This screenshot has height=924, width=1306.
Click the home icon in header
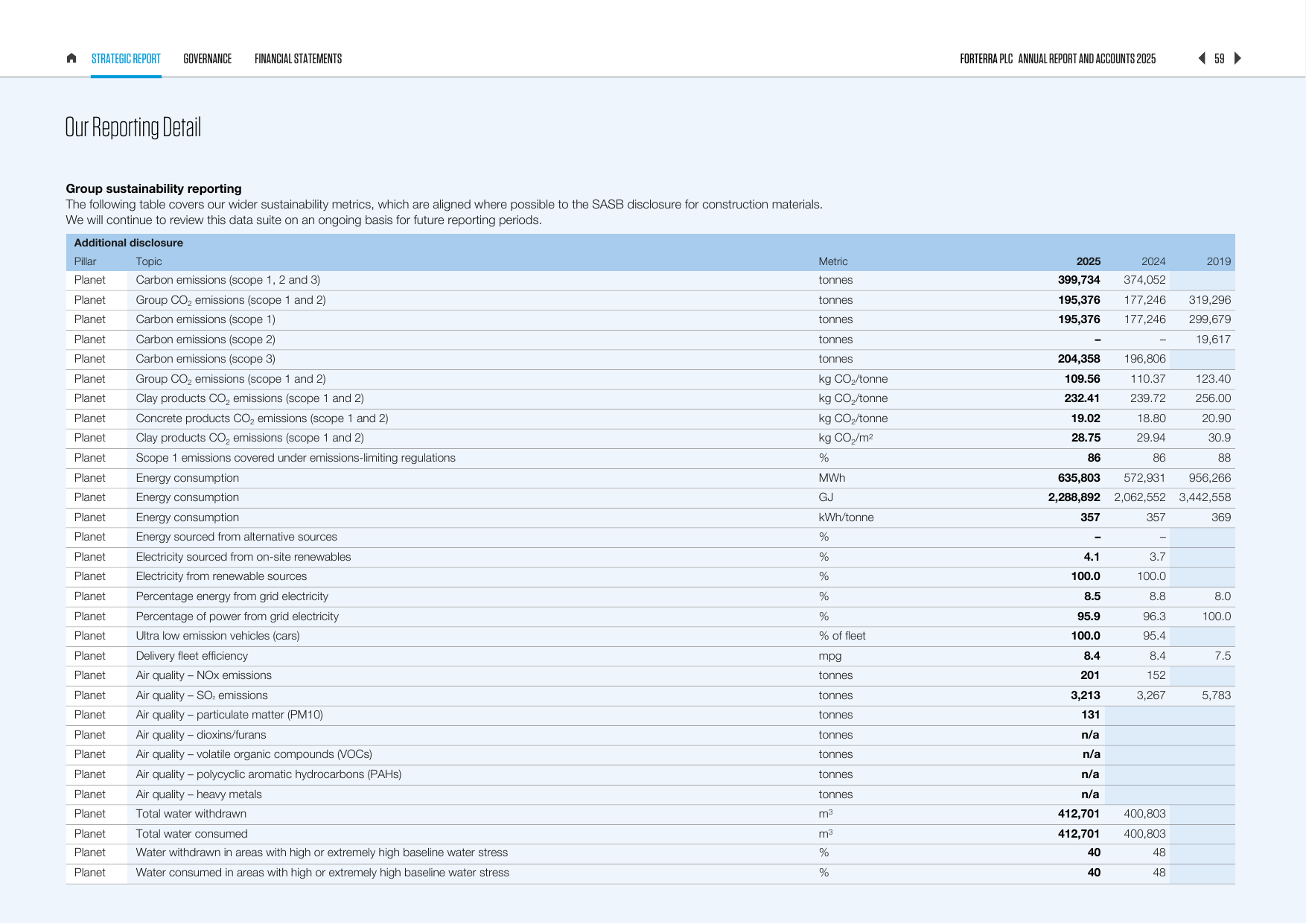[71, 58]
